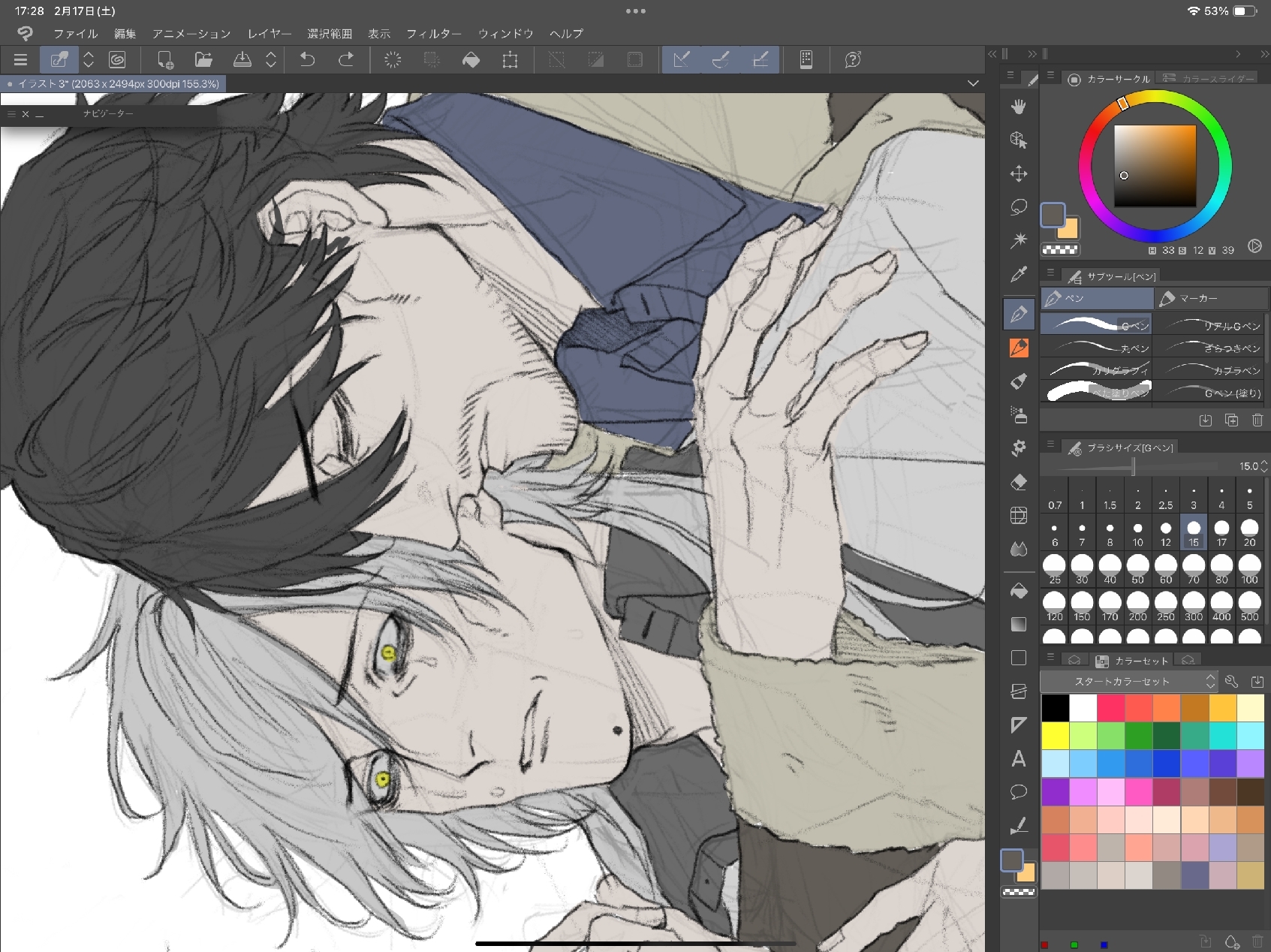Click the brush size value stepper arrows

click(1264, 466)
